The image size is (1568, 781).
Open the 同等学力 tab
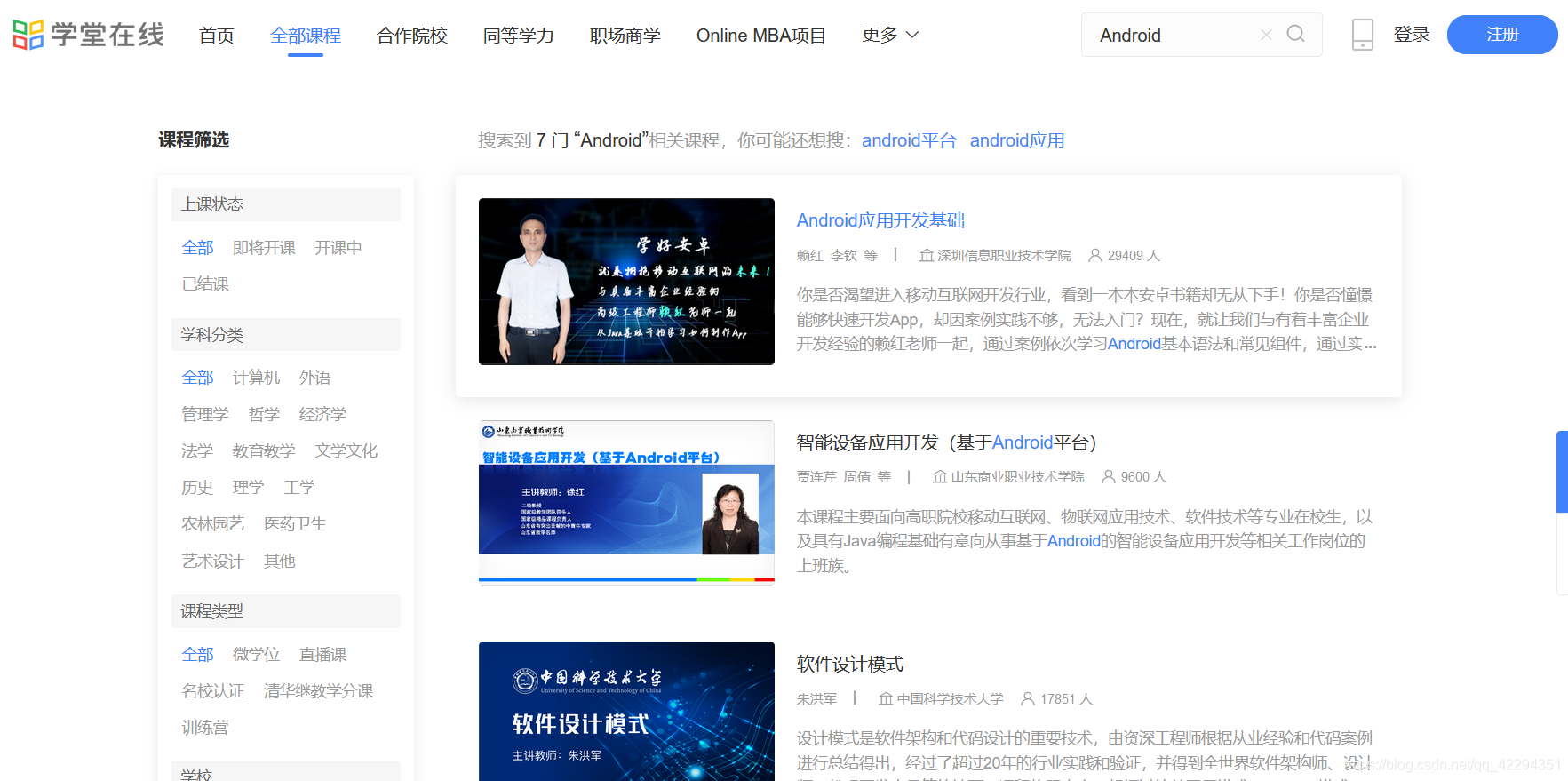point(519,36)
